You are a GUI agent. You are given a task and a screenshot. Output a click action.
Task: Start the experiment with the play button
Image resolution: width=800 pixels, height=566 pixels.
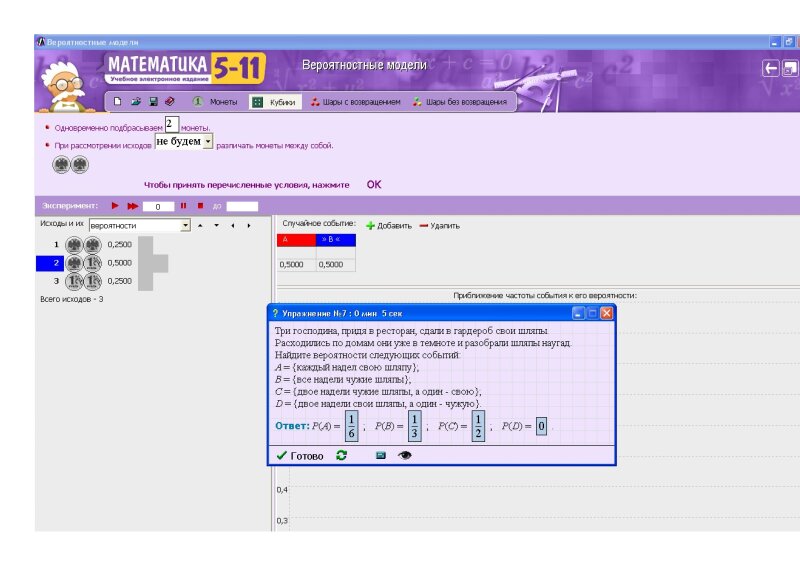coord(115,206)
